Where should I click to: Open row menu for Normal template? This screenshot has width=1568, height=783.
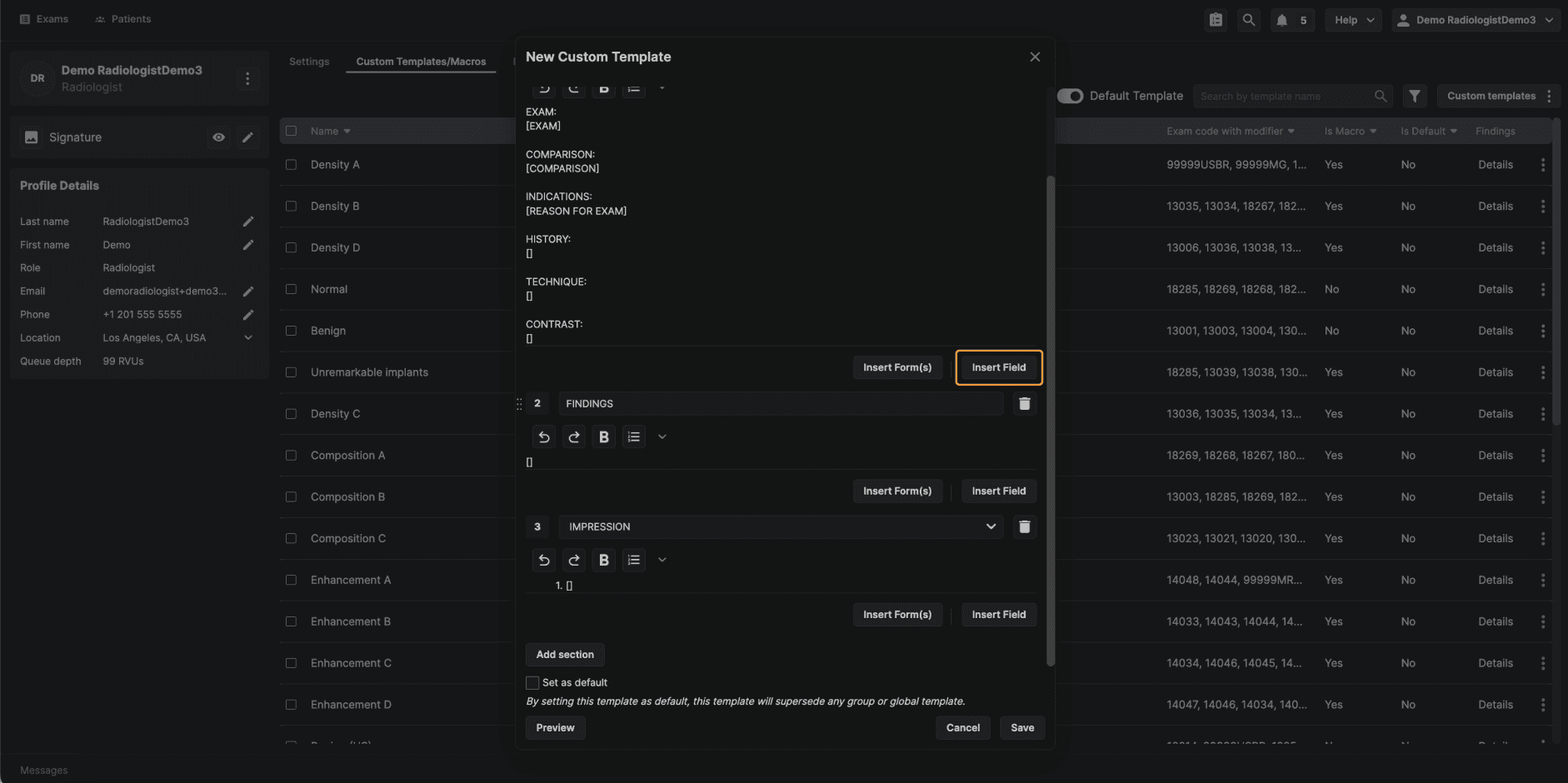1543,289
